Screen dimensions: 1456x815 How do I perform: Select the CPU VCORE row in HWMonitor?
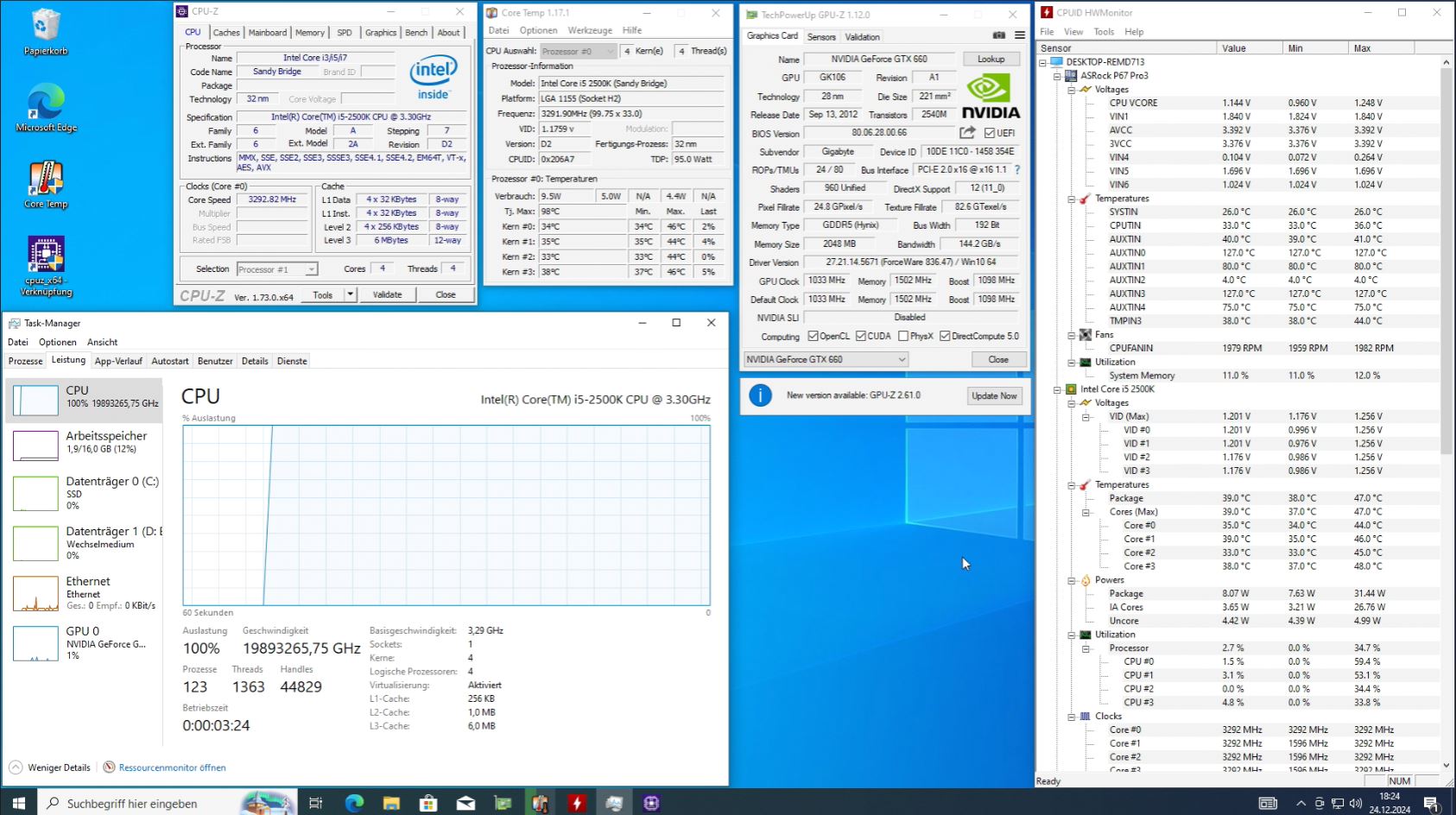pos(1242,103)
